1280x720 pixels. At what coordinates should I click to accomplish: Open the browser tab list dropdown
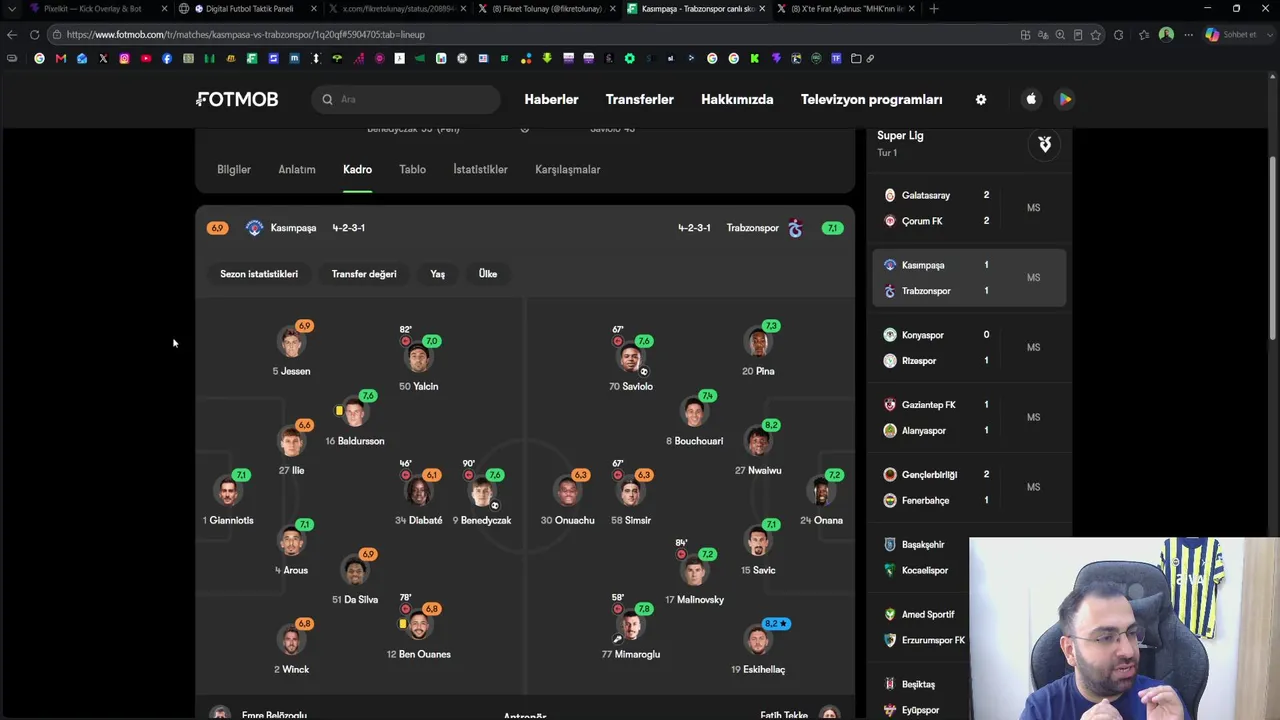pos(12,9)
